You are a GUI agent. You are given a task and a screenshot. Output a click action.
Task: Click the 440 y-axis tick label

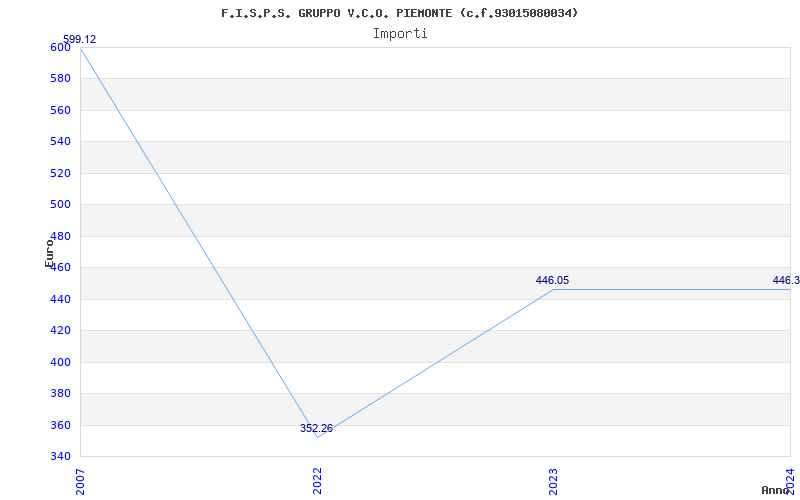pyautogui.click(x=61, y=299)
